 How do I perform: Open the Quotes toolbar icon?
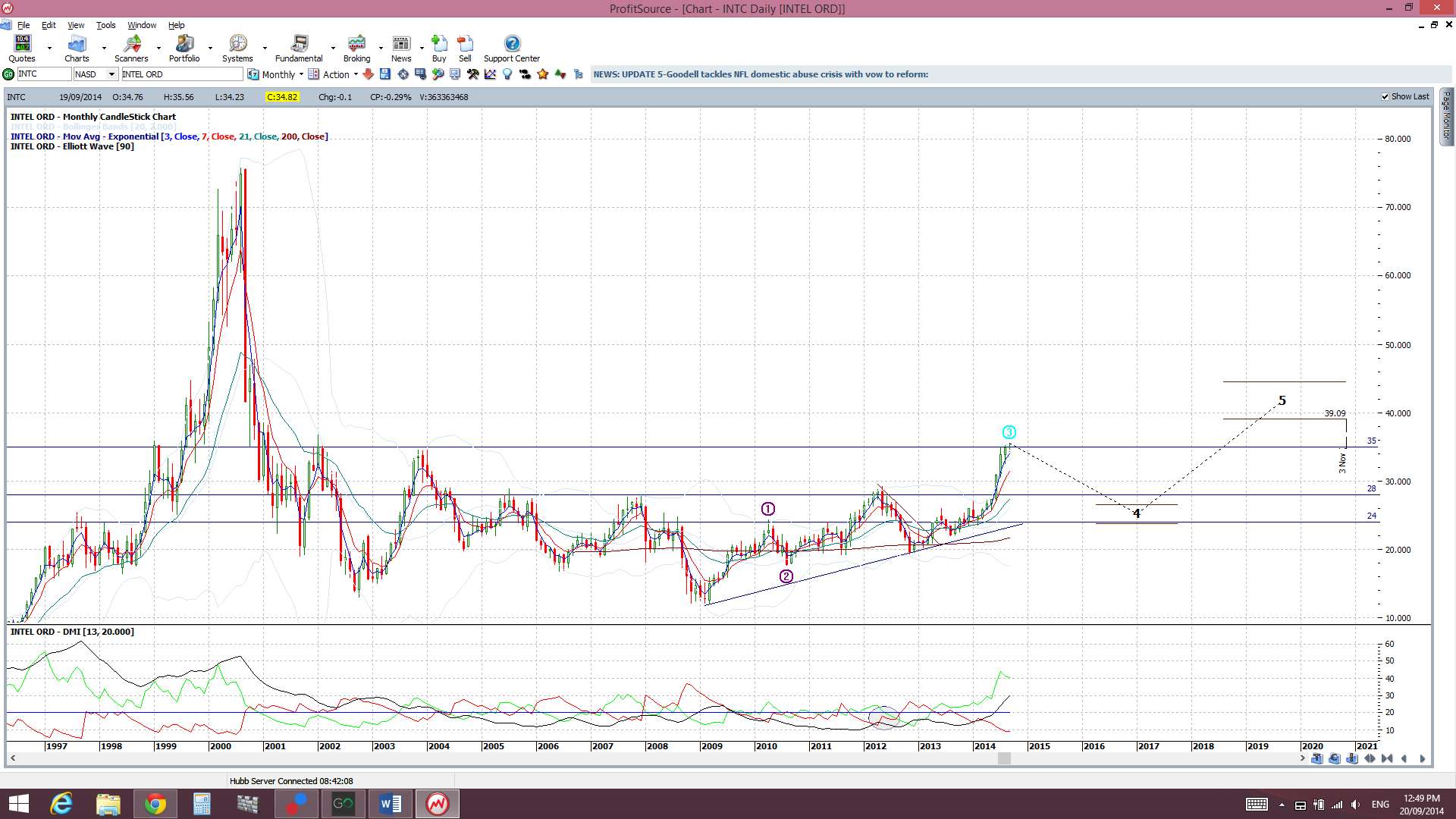click(x=22, y=44)
